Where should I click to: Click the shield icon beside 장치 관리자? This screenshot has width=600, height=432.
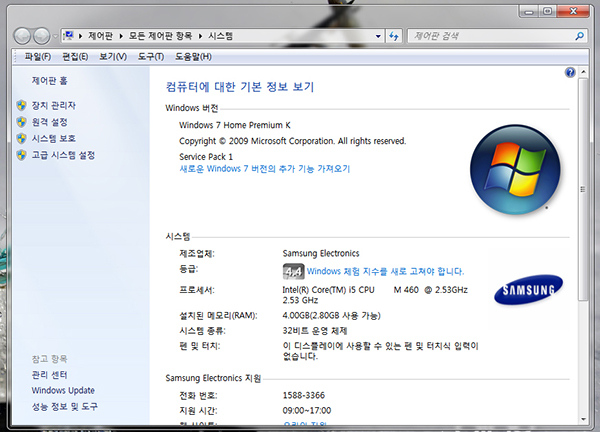pos(21,105)
